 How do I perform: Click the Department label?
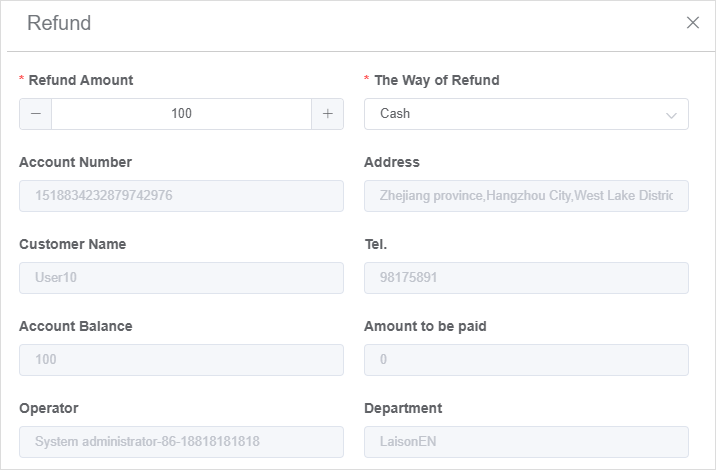click(x=403, y=408)
